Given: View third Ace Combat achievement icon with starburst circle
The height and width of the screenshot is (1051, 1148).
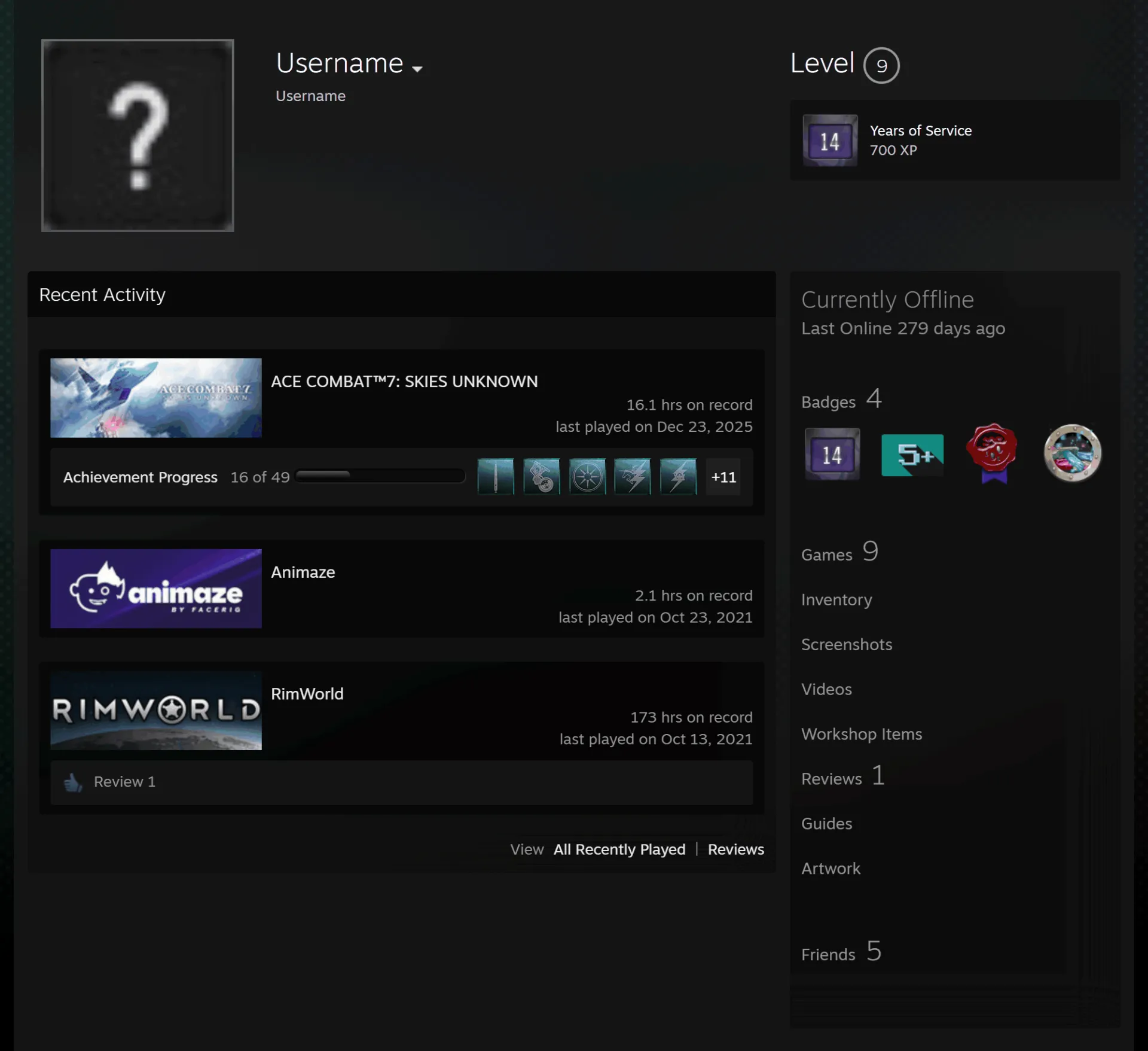Looking at the screenshot, I should coord(587,477).
